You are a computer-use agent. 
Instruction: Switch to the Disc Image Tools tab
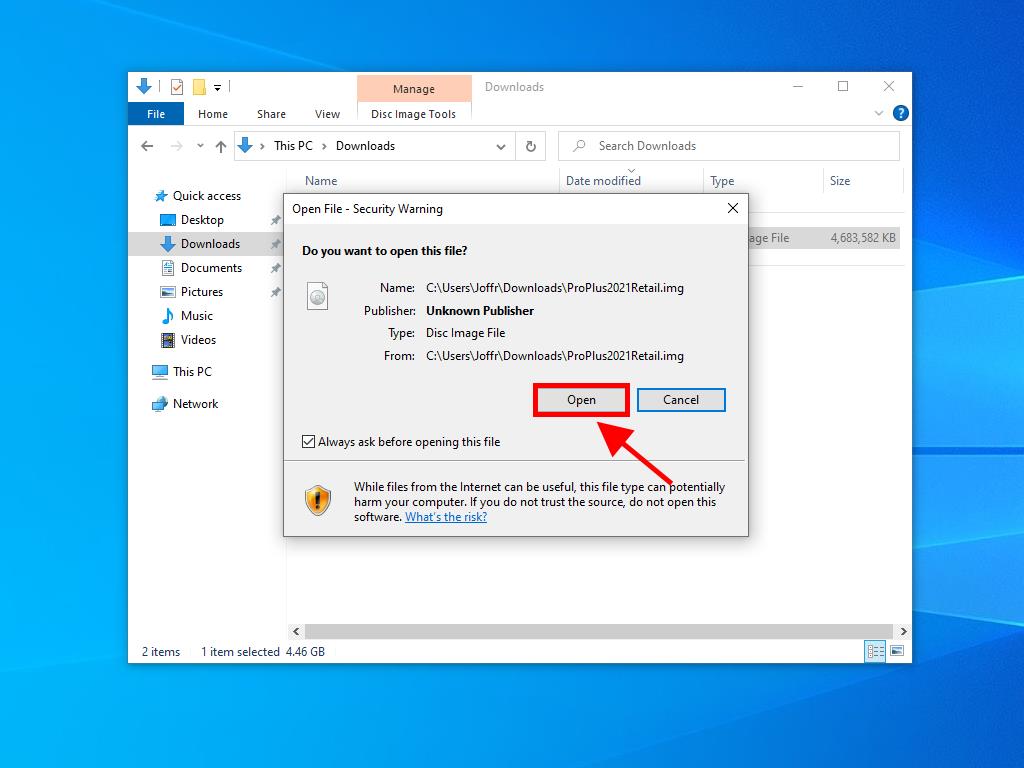pos(413,114)
